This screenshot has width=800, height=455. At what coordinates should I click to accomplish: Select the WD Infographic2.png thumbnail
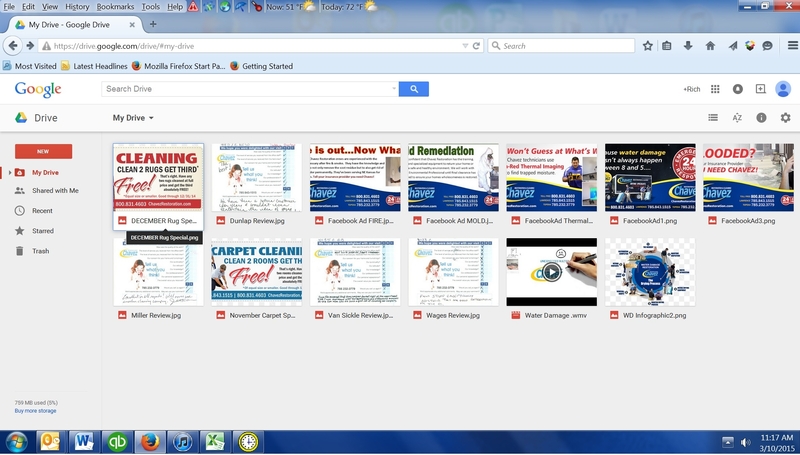pyautogui.click(x=650, y=272)
